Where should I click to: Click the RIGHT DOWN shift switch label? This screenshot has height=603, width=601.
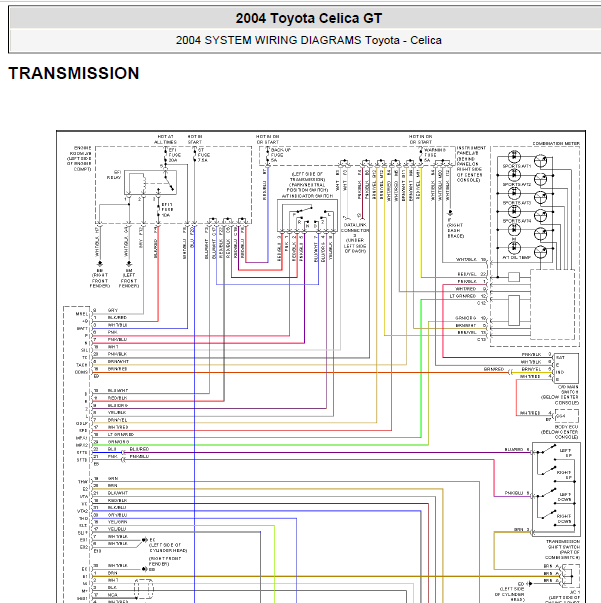[x=564, y=519]
